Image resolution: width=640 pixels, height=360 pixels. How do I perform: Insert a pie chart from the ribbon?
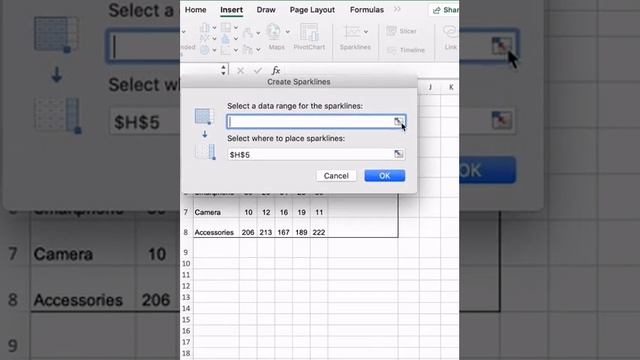click(204, 50)
